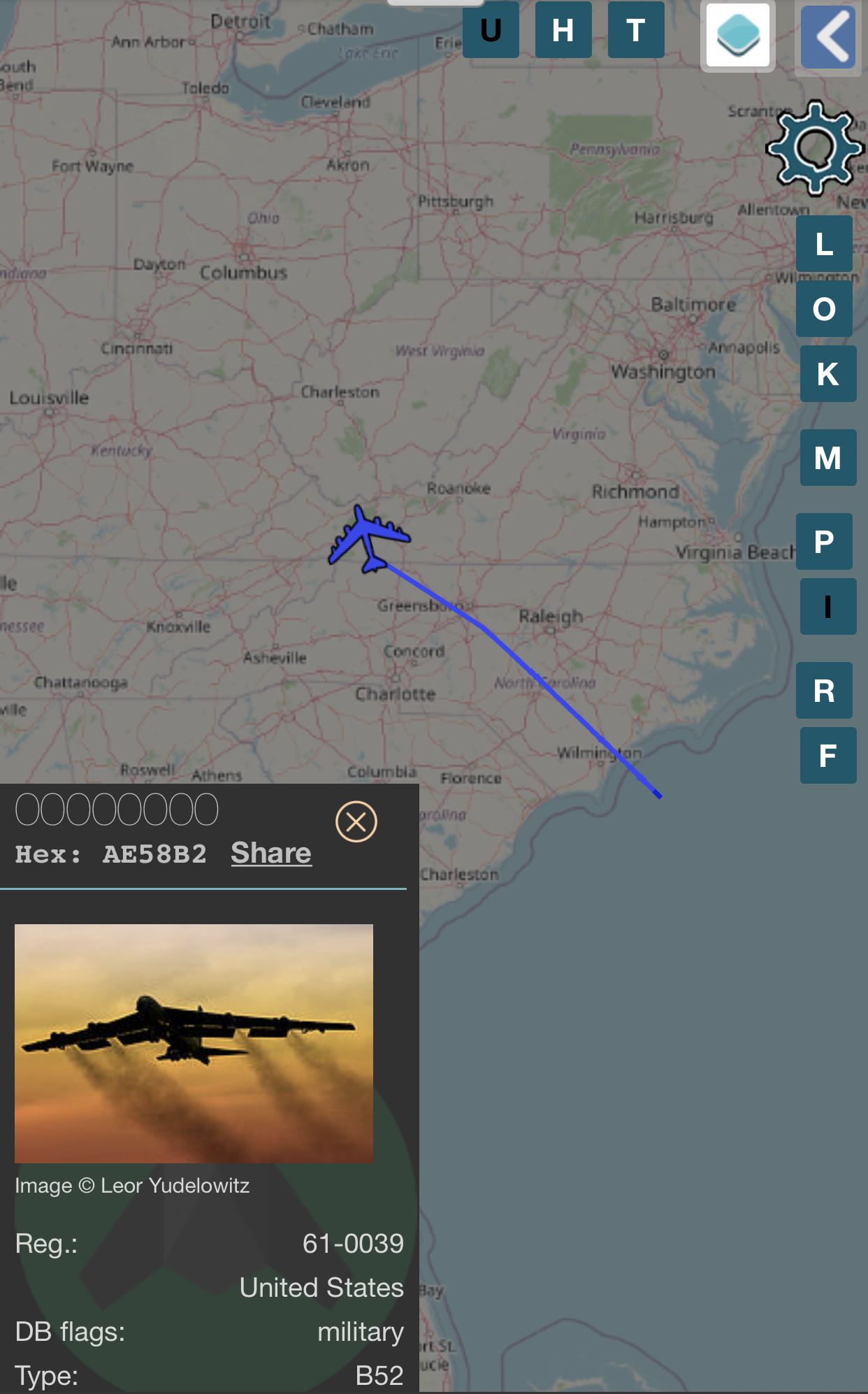Open the Share link for AE58B2
Image resolution: width=868 pixels, height=1394 pixels.
pos(271,853)
